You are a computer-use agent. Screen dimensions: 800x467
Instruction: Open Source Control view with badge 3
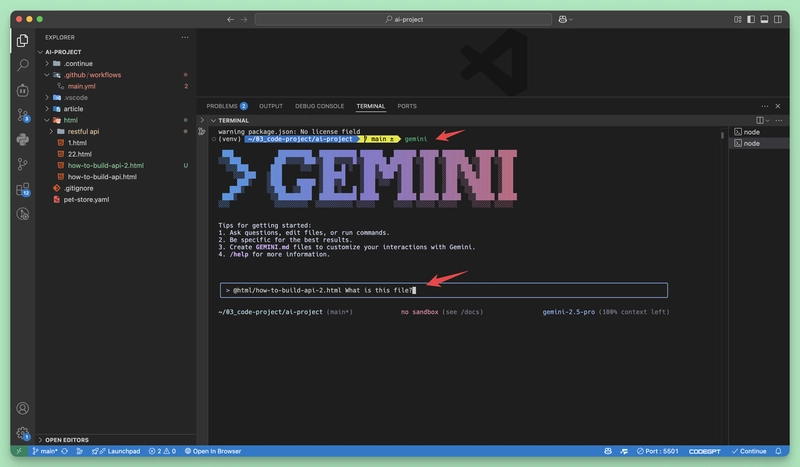(x=22, y=115)
